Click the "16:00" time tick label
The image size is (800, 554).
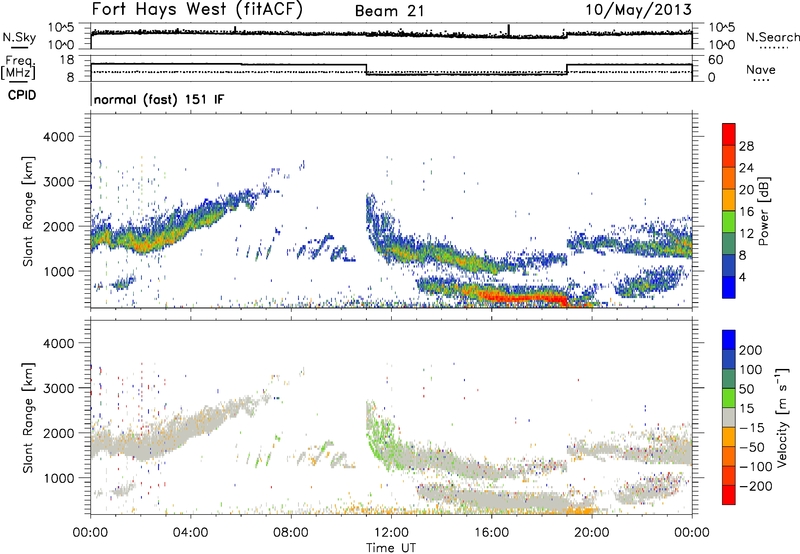[x=491, y=533]
